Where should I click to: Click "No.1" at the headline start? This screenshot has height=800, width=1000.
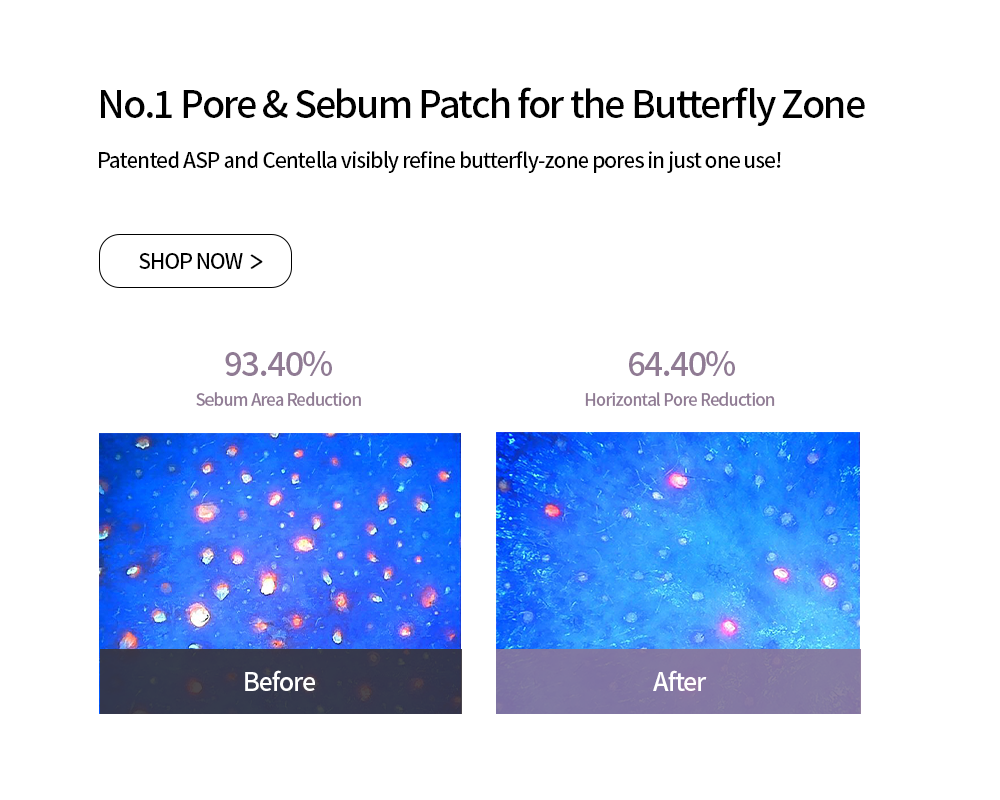pos(133,105)
